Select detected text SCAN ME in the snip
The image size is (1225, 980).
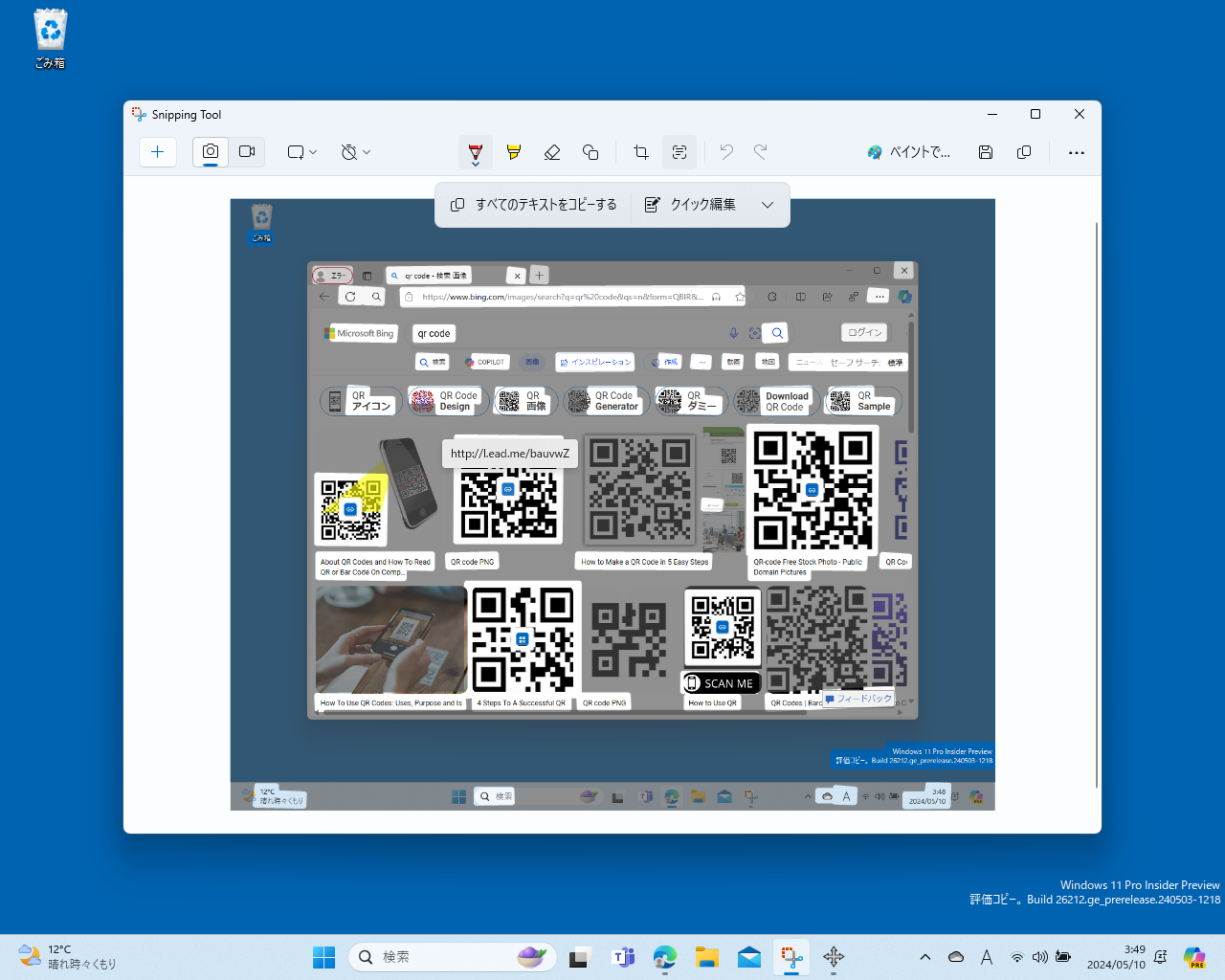(x=729, y=683)
